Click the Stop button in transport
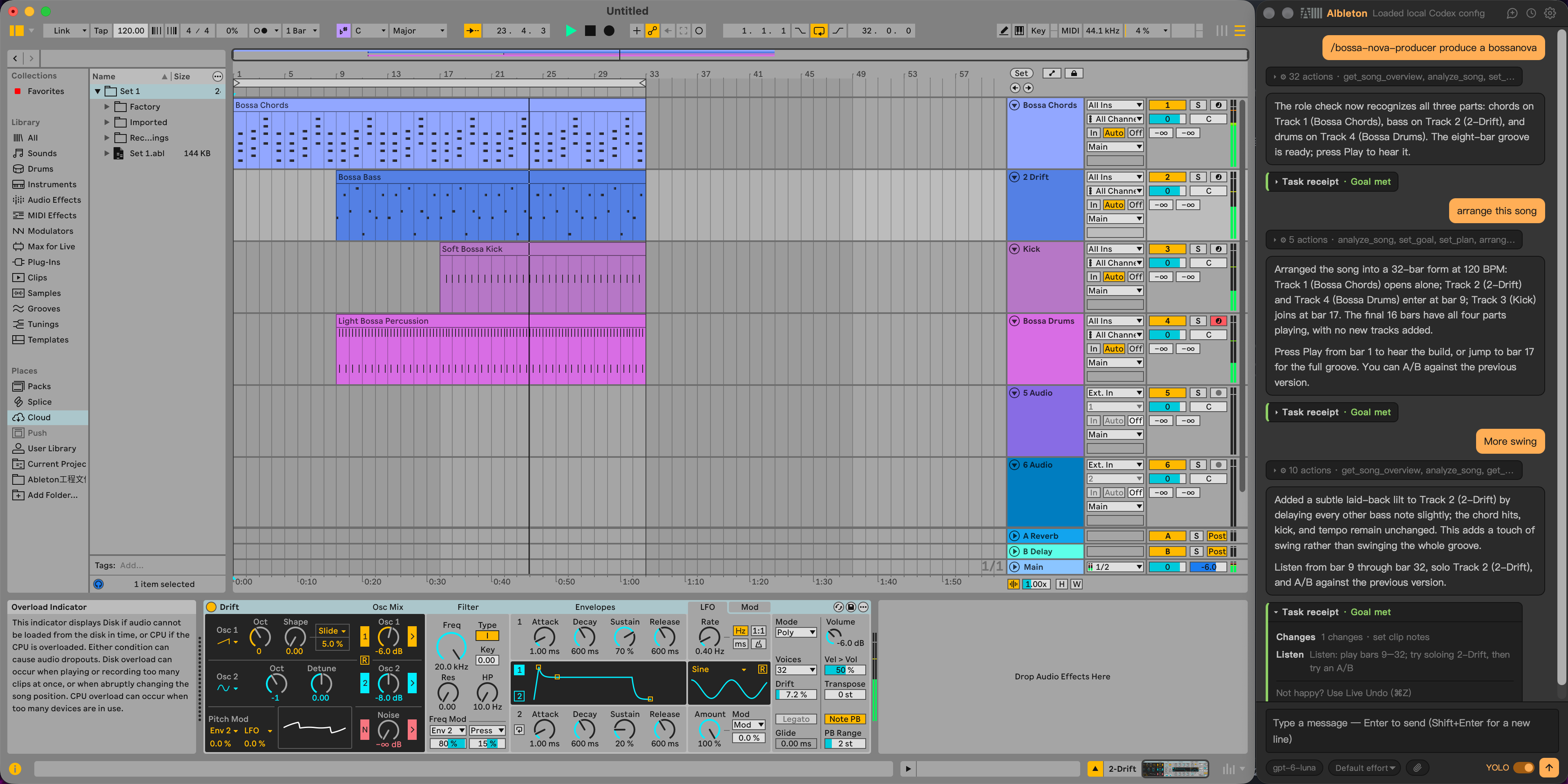The image size is (1568, 784). (x=590, y=31)
